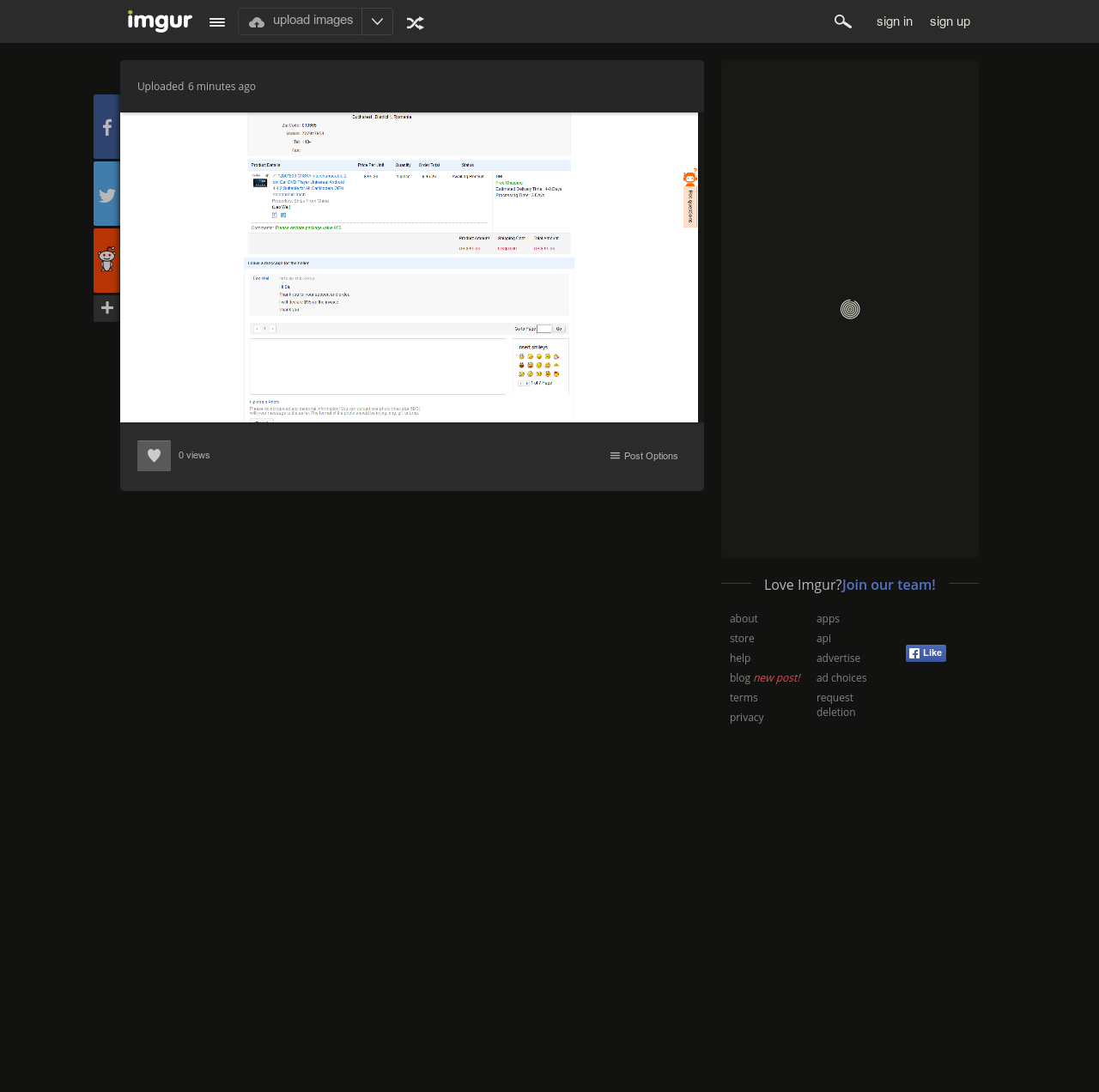This screenshot has width=1099, height=1092.
Task: Expand the upload options dropdown arrow
Action: (x=377, y=21)
